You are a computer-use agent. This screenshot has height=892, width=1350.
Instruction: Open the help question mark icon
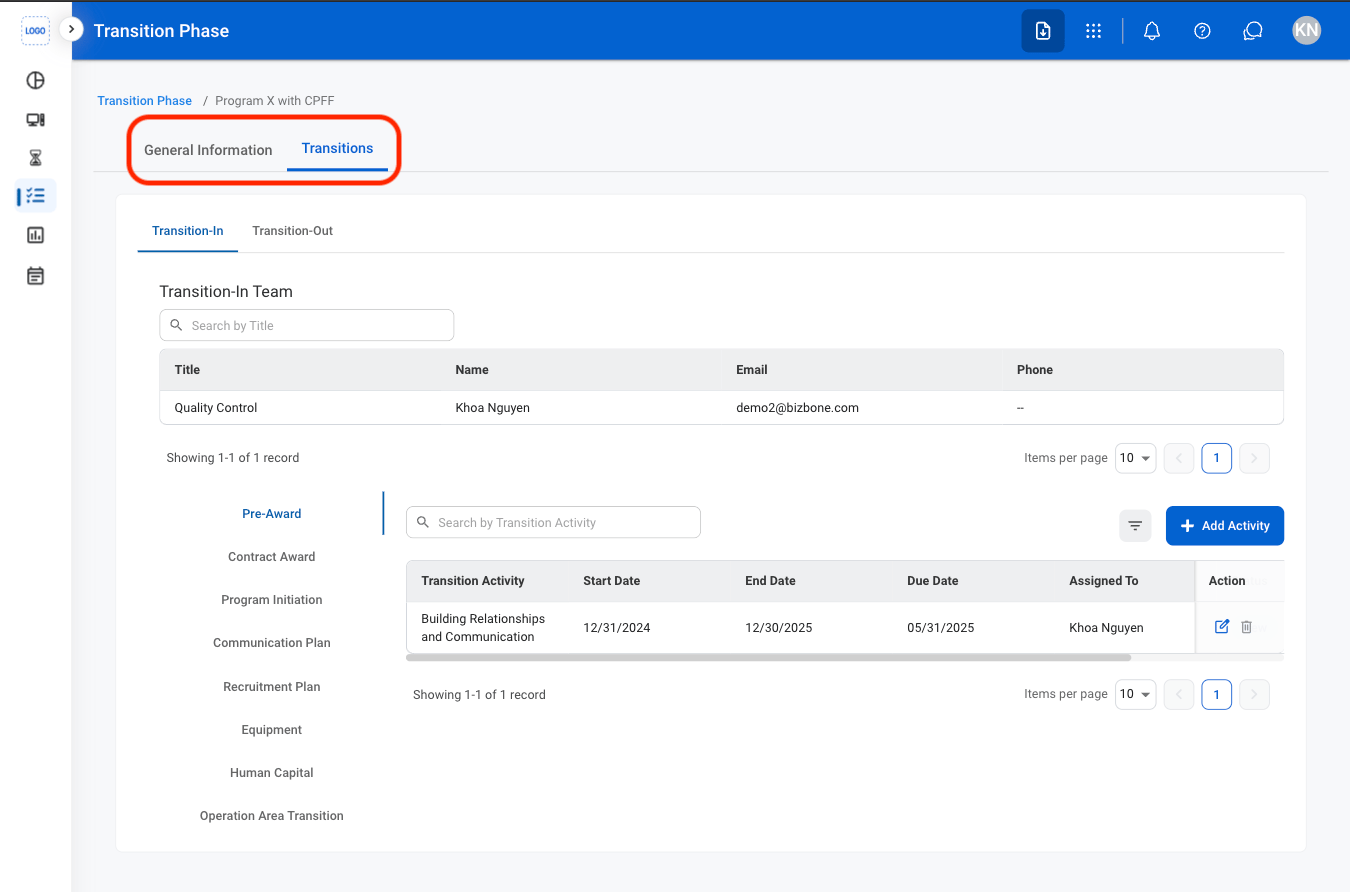(x=1203, y=31)
